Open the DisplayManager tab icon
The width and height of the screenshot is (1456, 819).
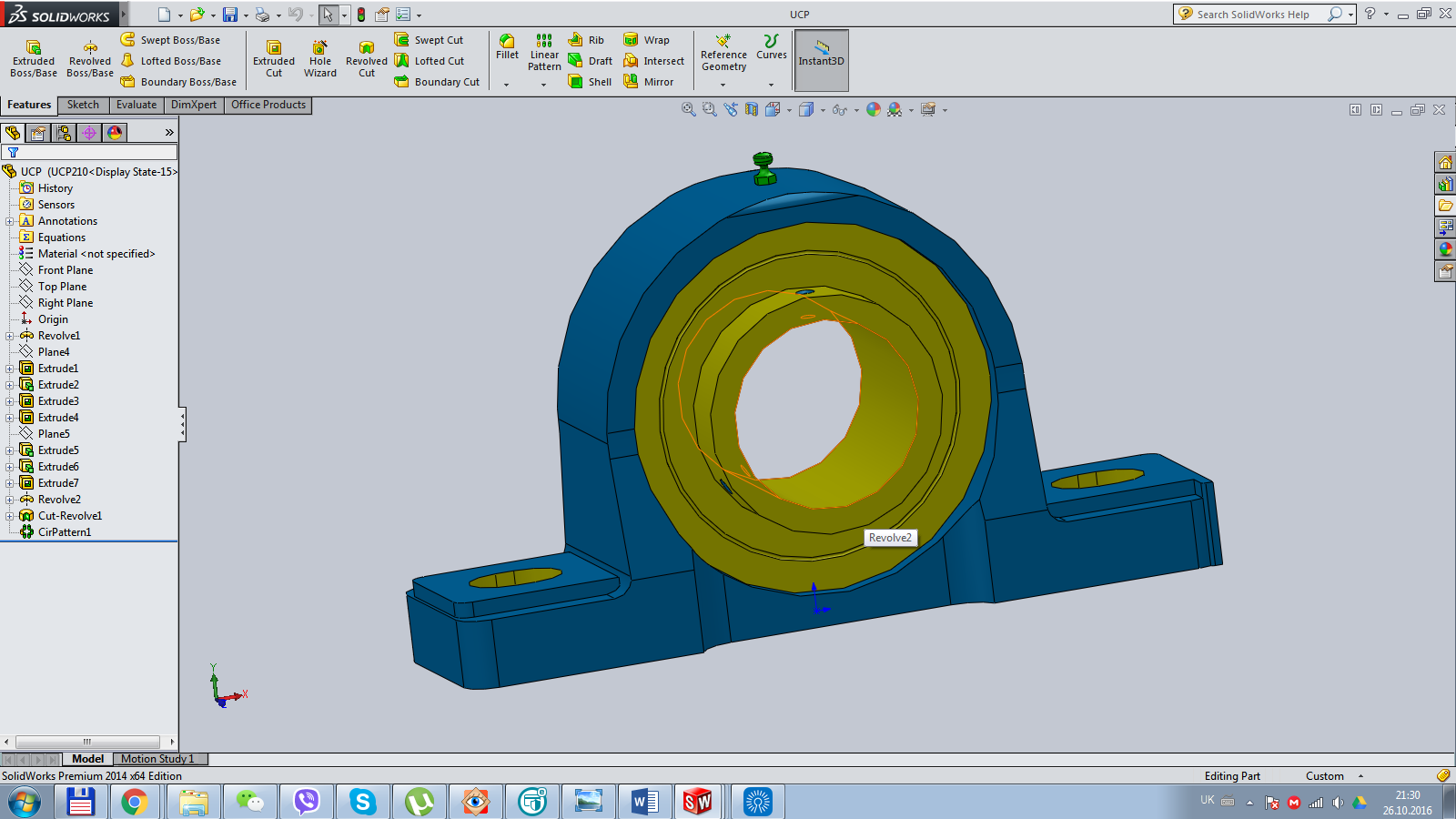(x=115, y=133)
